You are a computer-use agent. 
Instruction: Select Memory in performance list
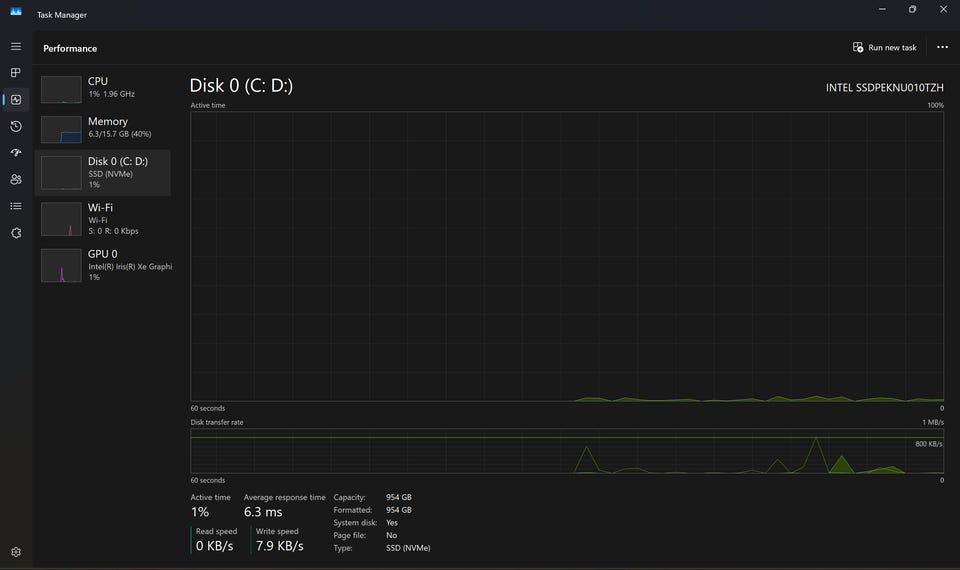(x=103, y=129)
